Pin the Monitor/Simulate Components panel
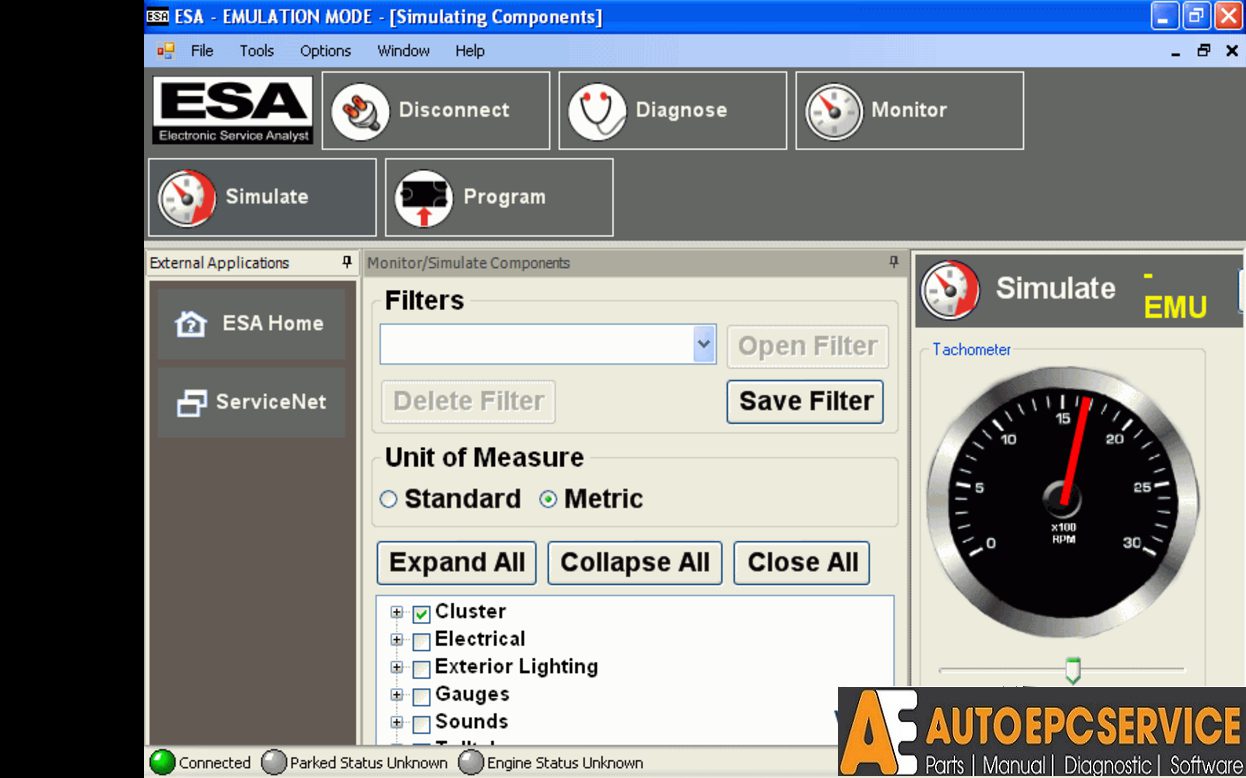 coord(894,262)
